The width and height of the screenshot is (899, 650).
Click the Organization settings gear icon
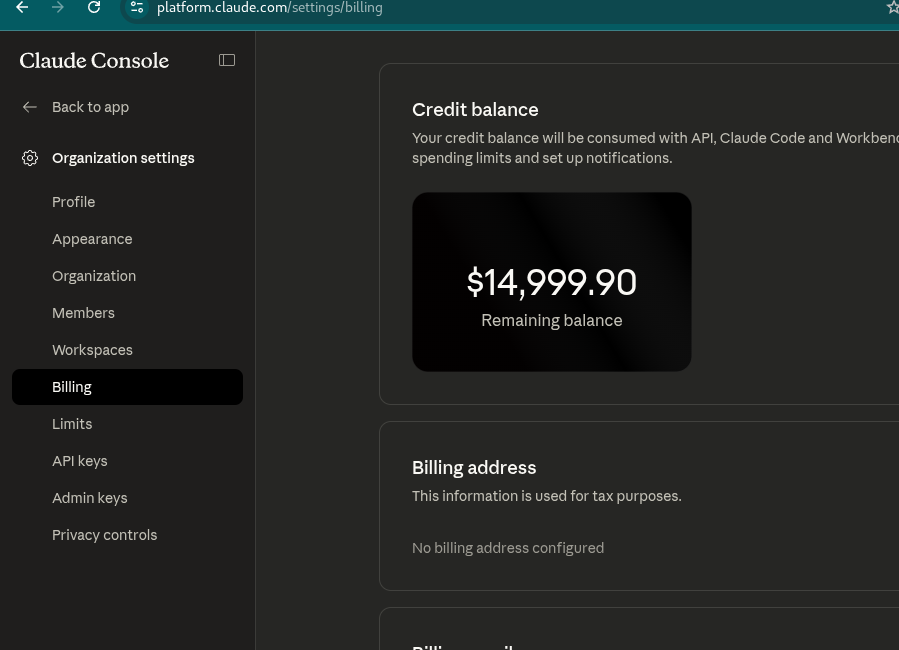coord(30,158)
